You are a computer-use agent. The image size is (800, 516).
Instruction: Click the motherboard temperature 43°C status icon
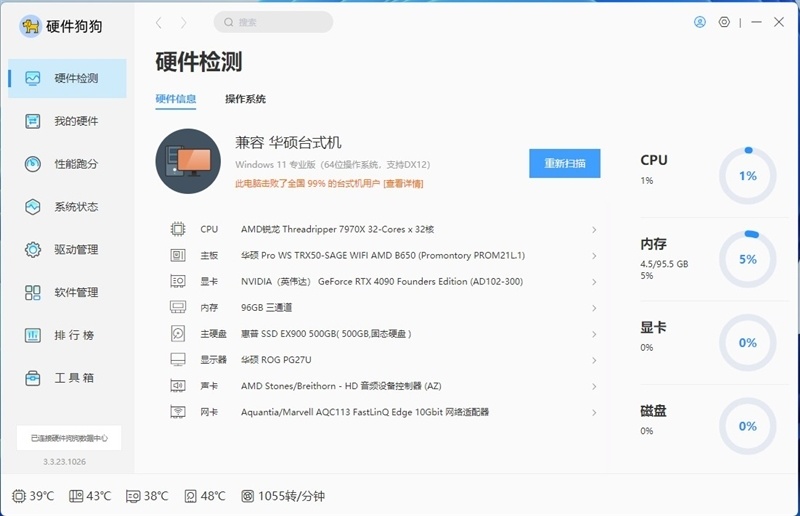click(76, 496)
